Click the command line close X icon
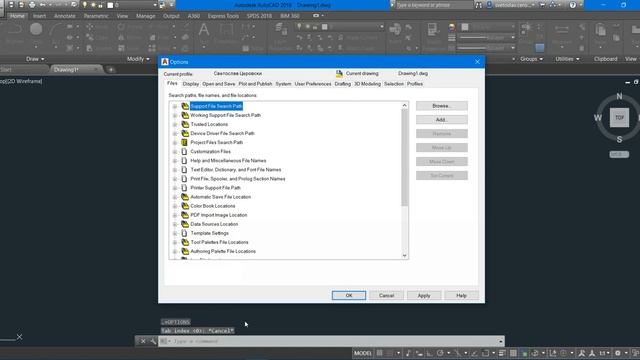Image resolution: width=640 pixels, height=360 pixels. [x=143, y=341]
